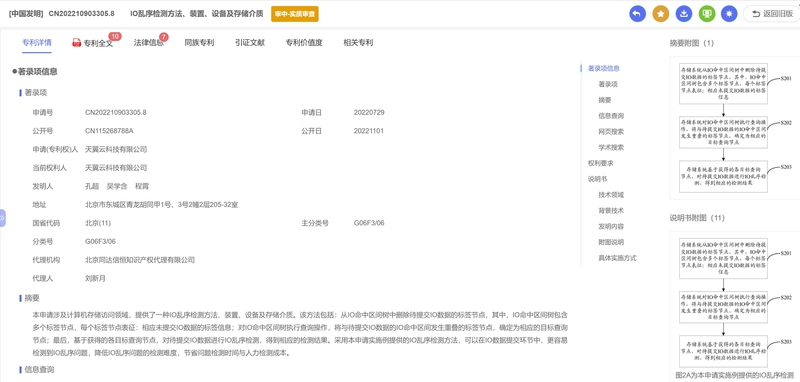Switch to the 同族专利 tab
The width and height of the screenshot is (800, 382).
(x=199, y=43)
